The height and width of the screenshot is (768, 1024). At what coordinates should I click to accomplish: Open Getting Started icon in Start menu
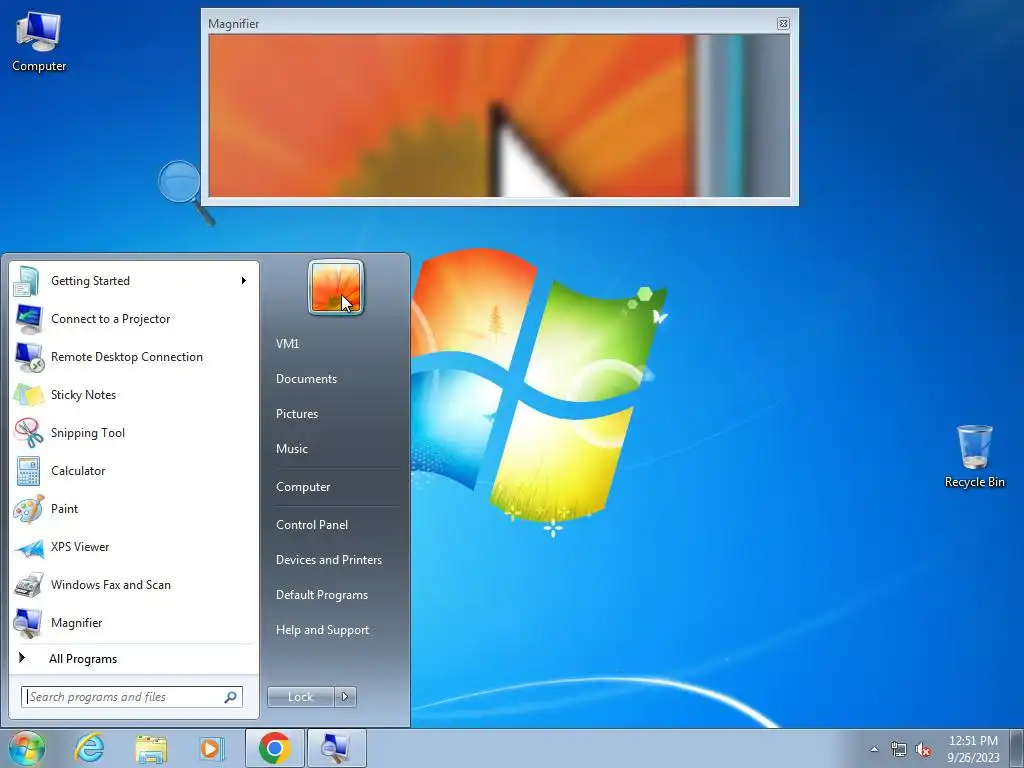[28, 281]
